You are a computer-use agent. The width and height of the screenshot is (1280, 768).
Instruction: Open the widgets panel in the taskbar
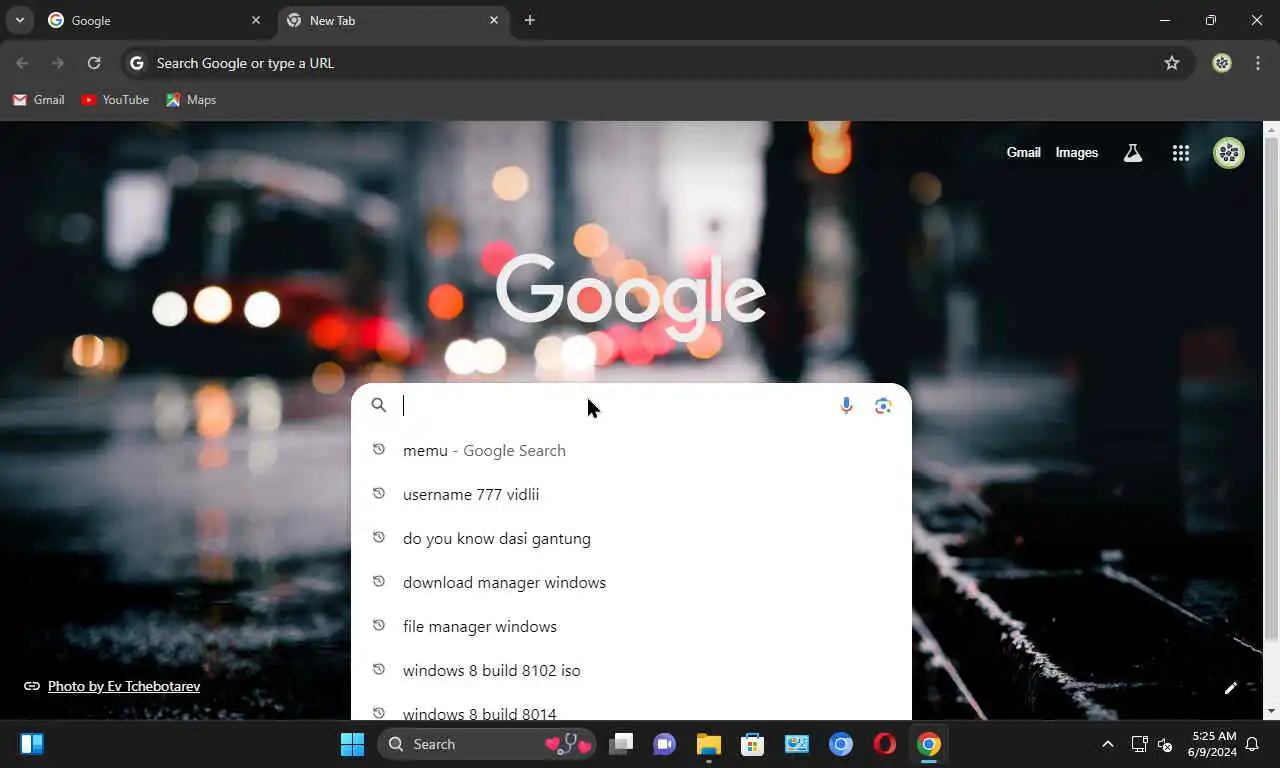click(x=32, y=744)
